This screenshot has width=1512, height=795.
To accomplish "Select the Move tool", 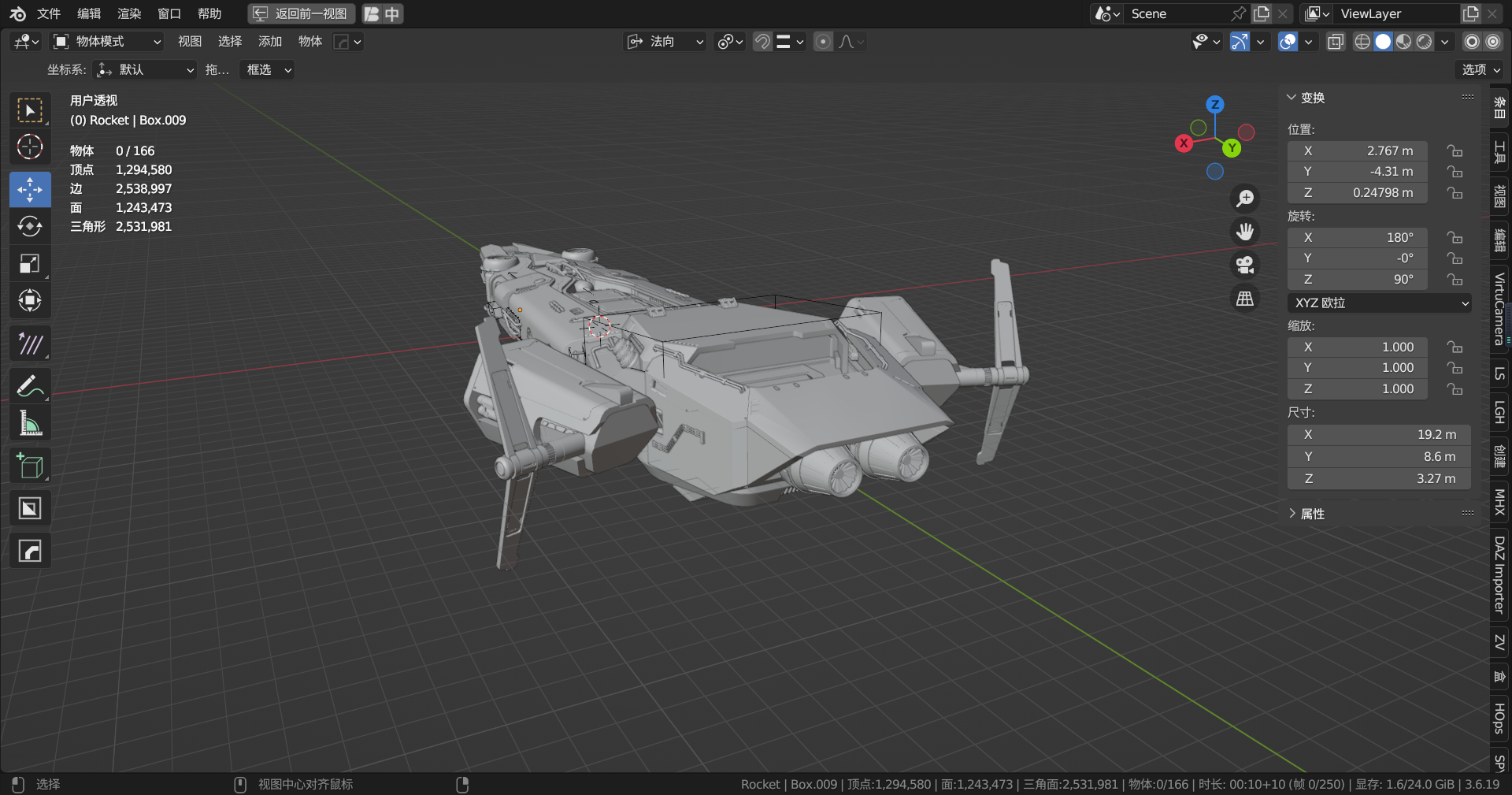I will click(30, 189).
